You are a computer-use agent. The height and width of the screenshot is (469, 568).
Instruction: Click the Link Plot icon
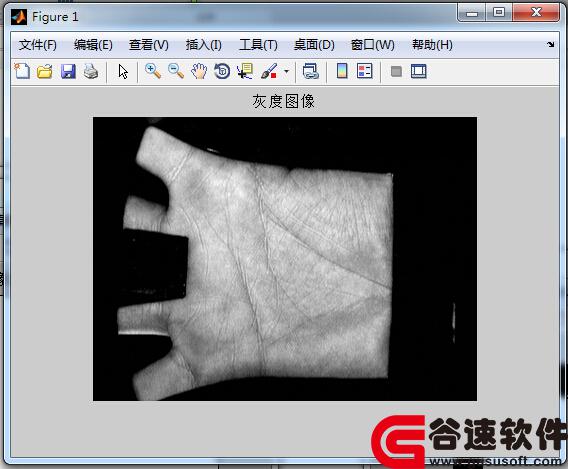tap(310, 71)
